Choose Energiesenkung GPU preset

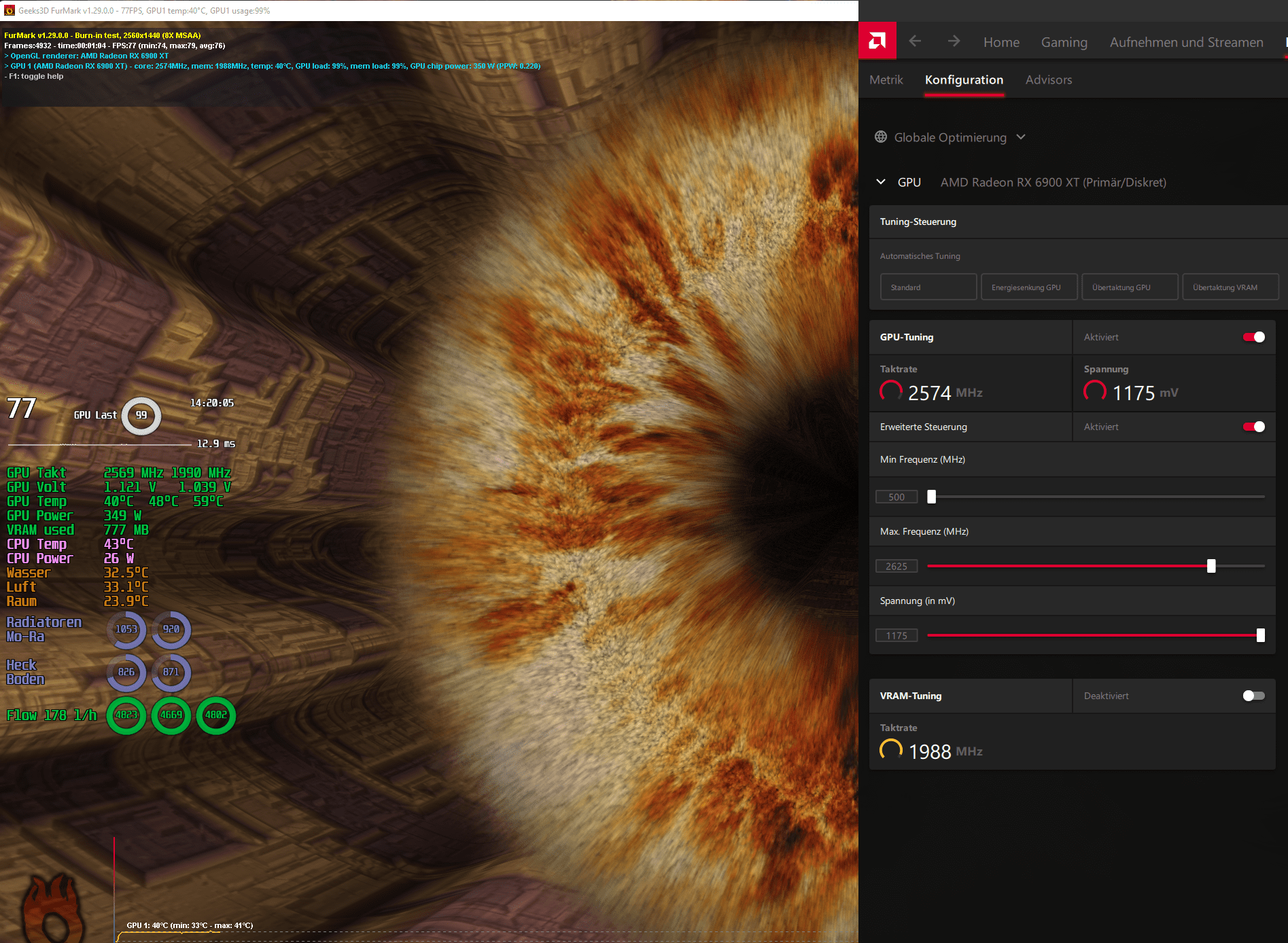(x=1029, y=287)
